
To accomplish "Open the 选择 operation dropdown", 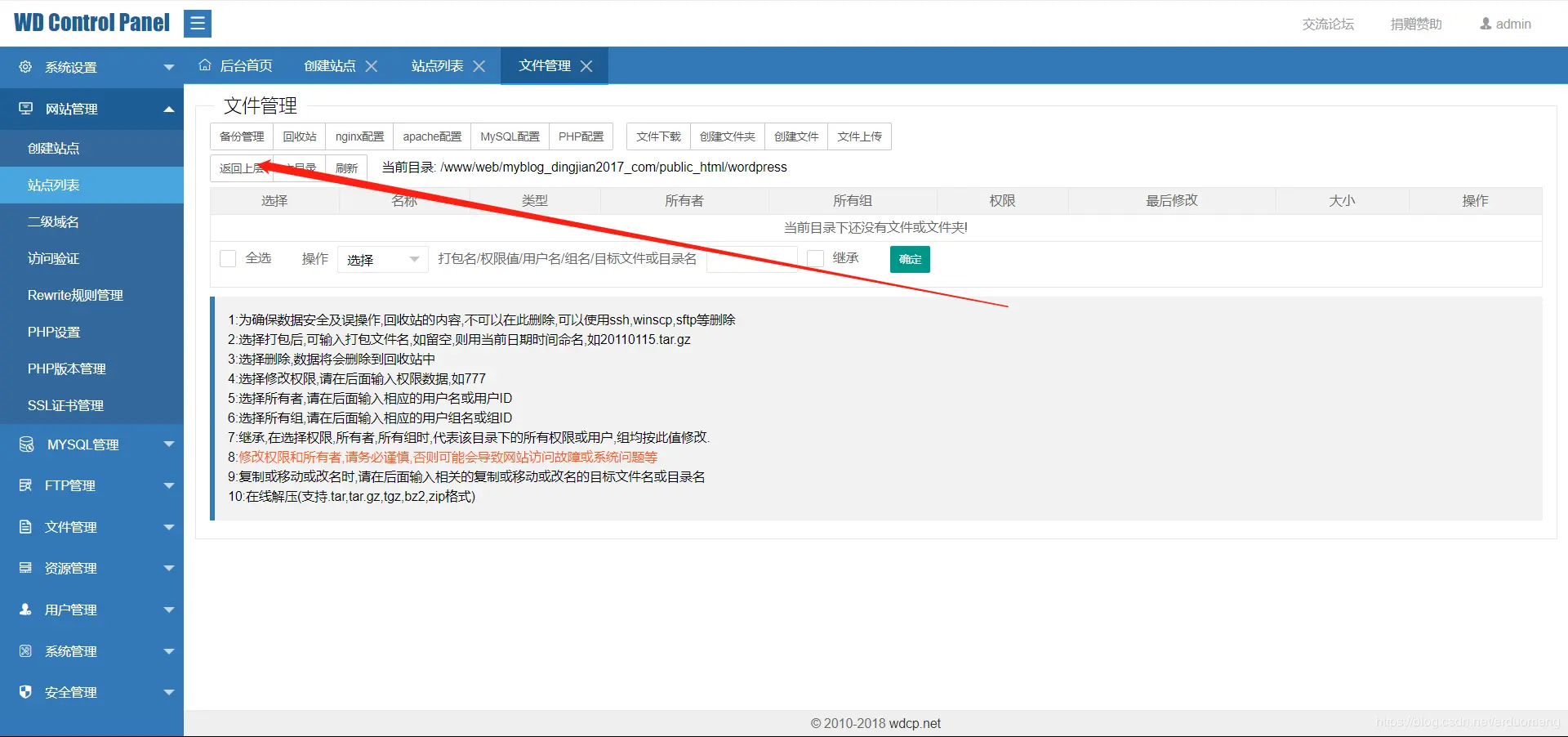I will (x=383, y=260).
